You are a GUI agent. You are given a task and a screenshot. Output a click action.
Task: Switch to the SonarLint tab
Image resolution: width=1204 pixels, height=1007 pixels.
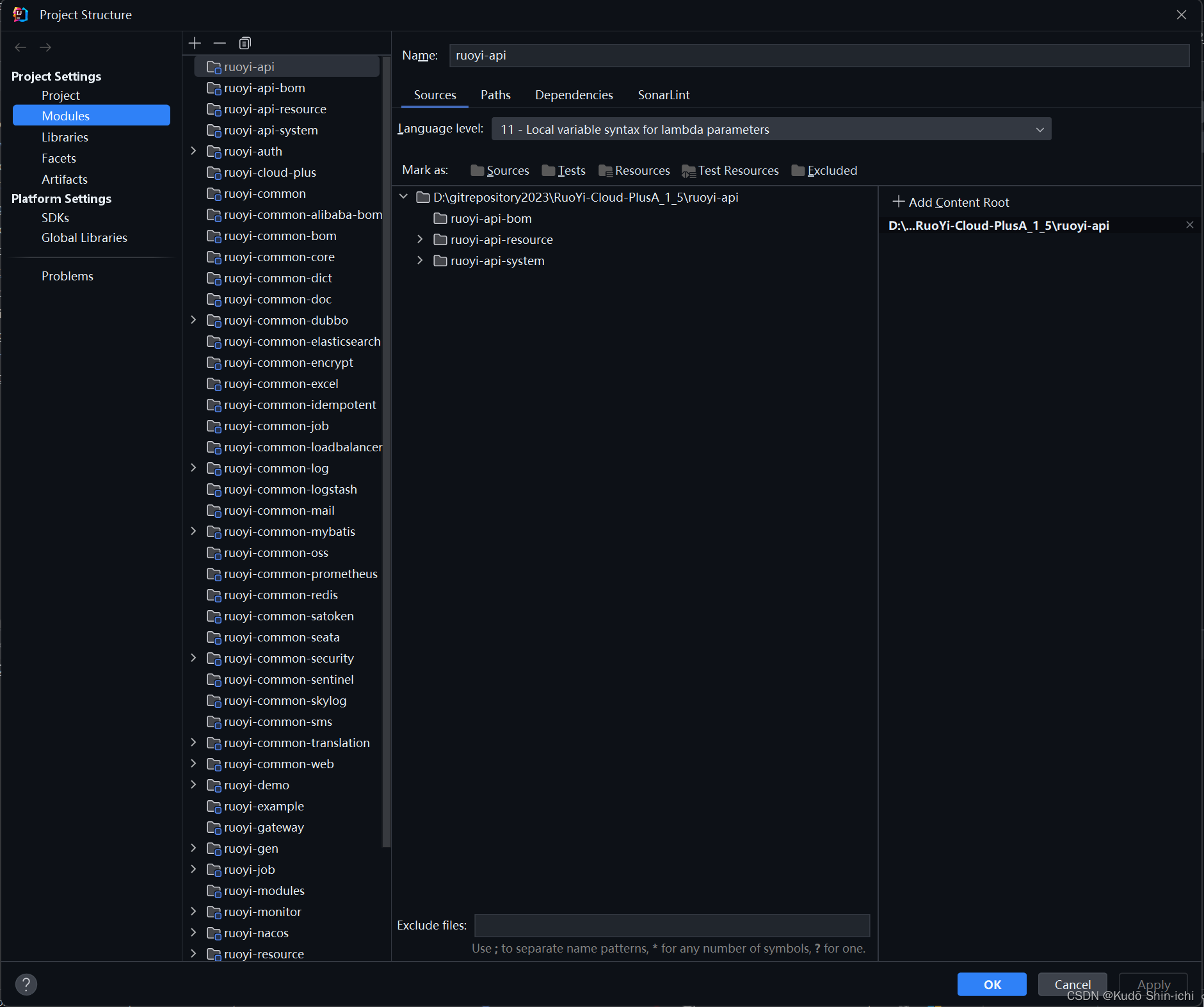[664, 95]
